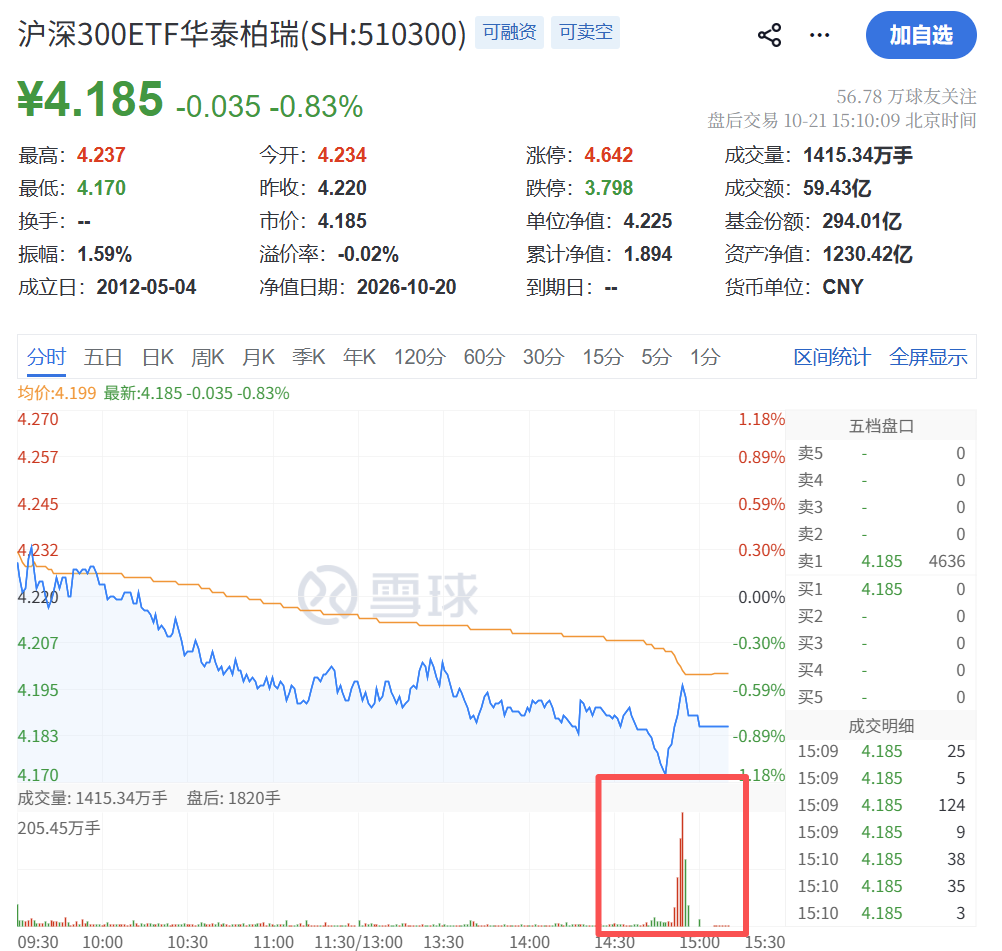Viewport: 1002px width, 951px height.
Task: Click the 今开 value 4.234
Action: pos(342,155)
